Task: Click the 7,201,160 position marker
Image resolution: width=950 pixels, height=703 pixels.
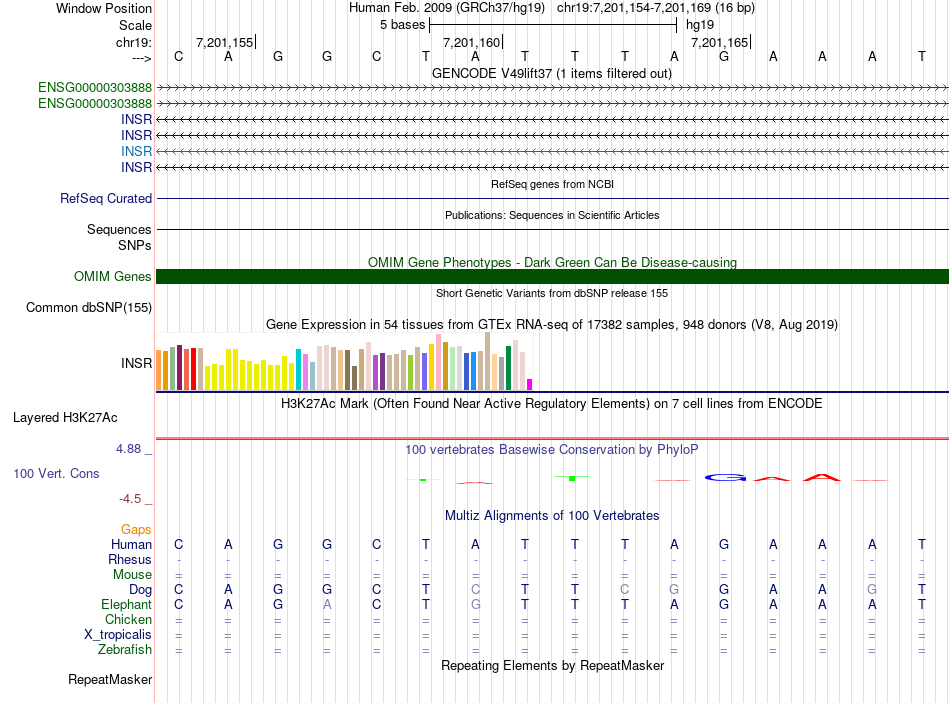Action: pos(472,42)
